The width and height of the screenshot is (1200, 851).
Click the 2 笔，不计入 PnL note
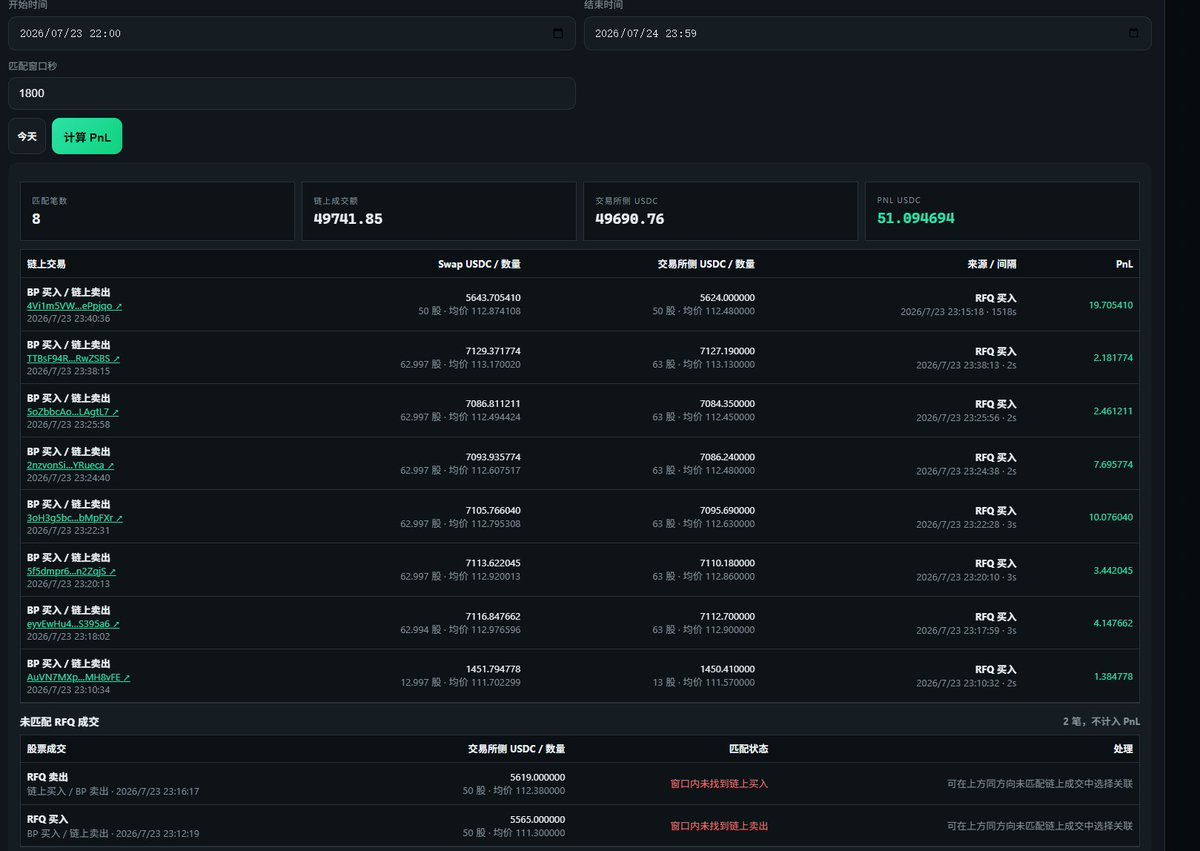(x=1101, y=721)
